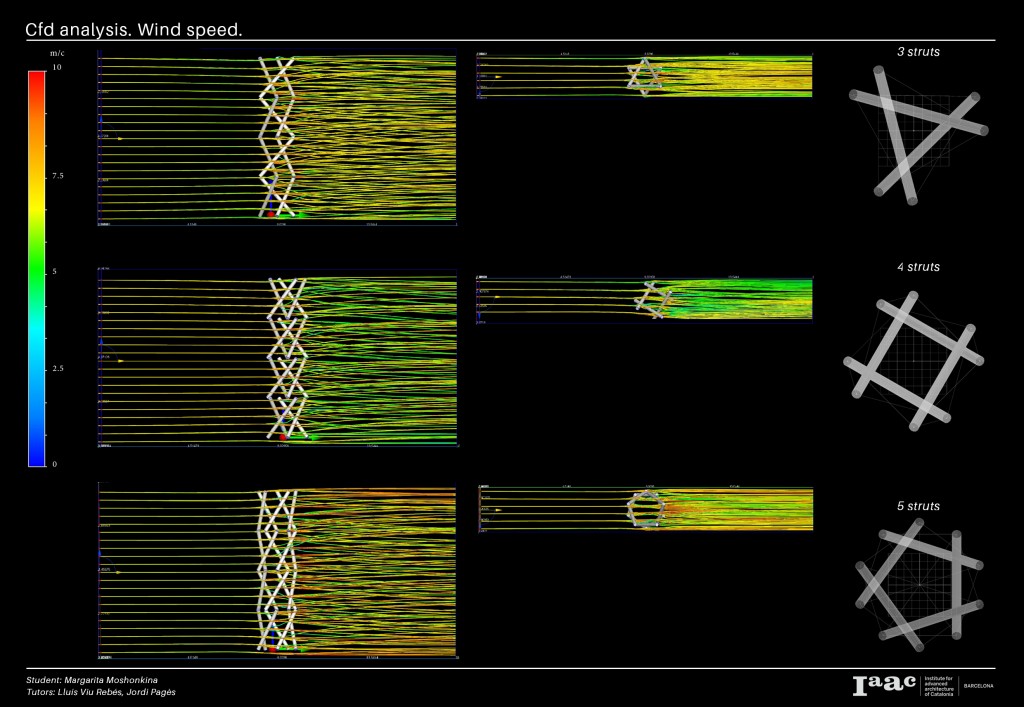Click the lattice tower in the top-left simulation
This screenshot has height=707, width=1024.
click(277, 137)
